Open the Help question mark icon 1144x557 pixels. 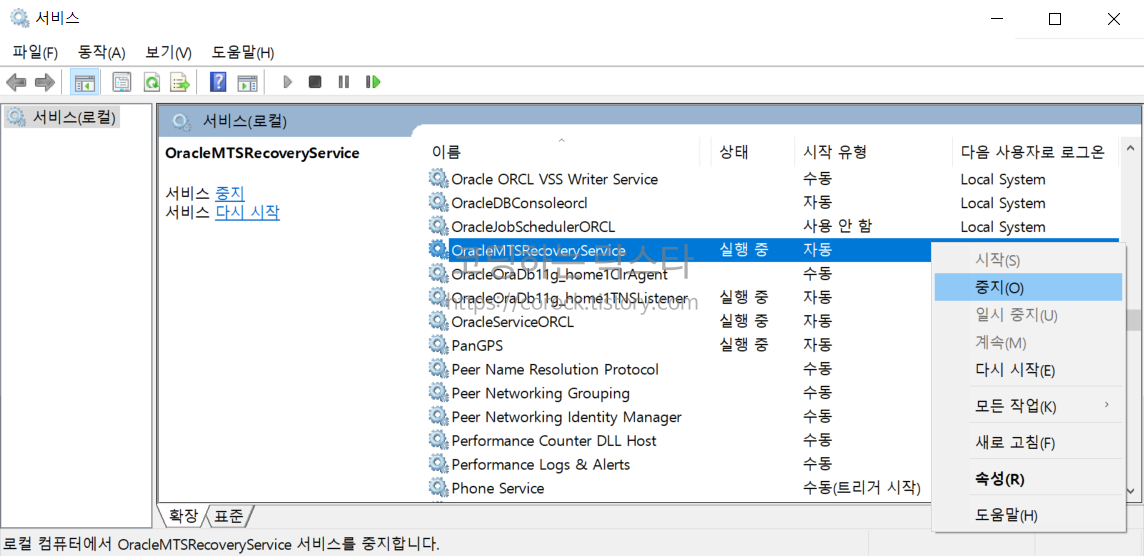(217, 82)
